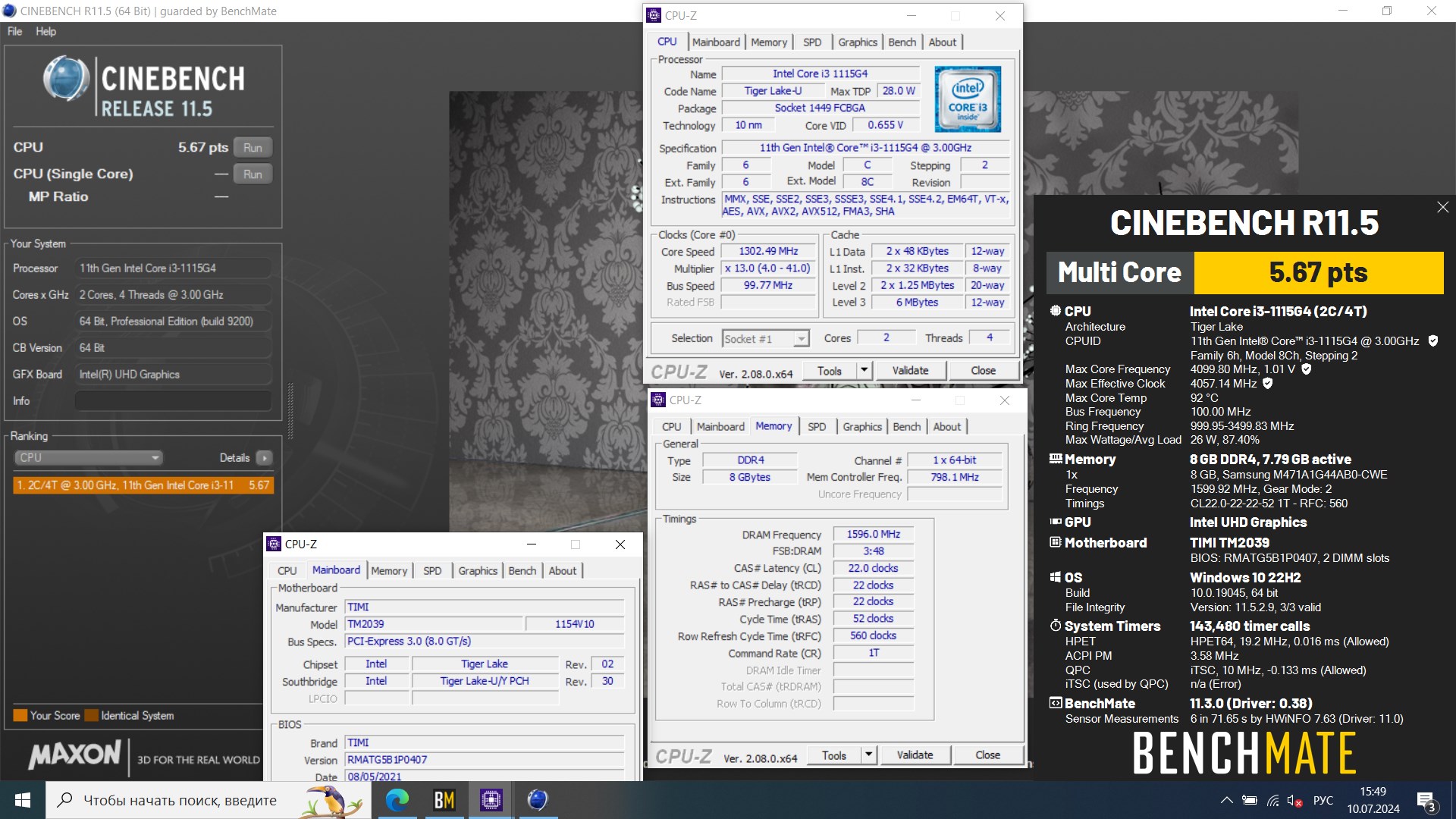
Task: Click Validate in CPU-Z Memory window
Action: click(915, 755)
